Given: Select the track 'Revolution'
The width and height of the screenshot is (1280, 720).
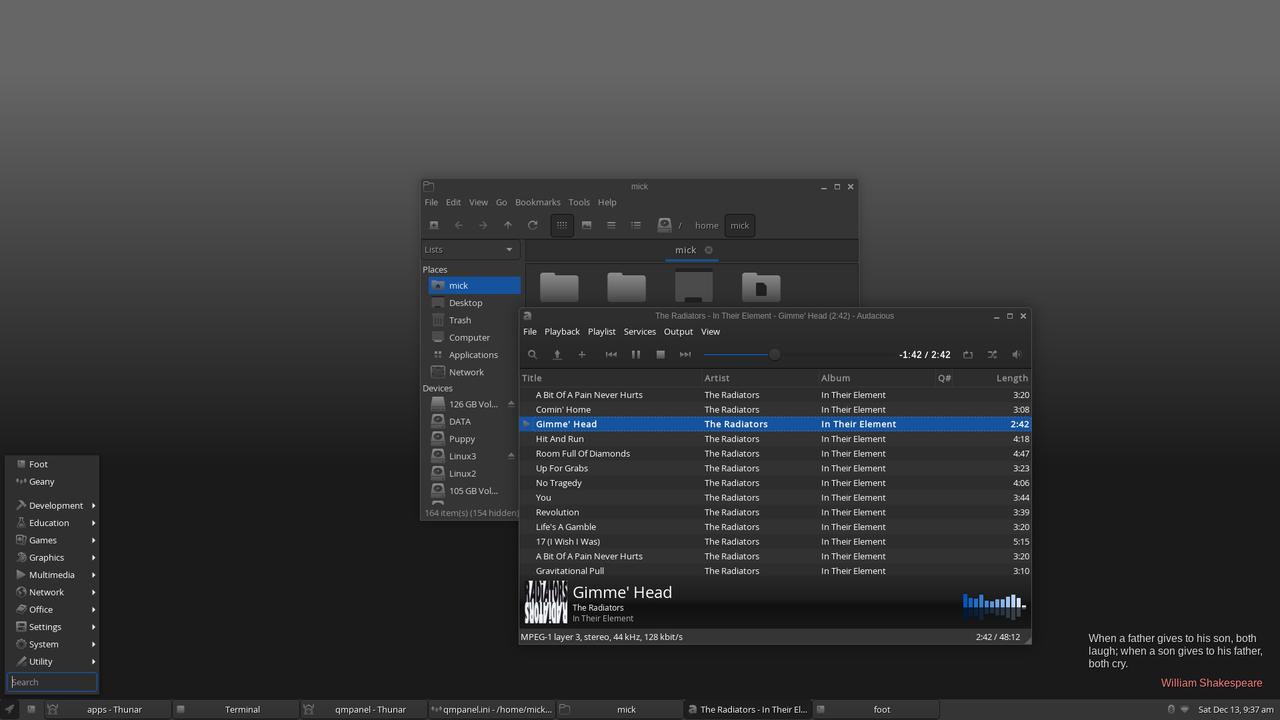Looking at the screenshot, I should [x=775, y=512].
